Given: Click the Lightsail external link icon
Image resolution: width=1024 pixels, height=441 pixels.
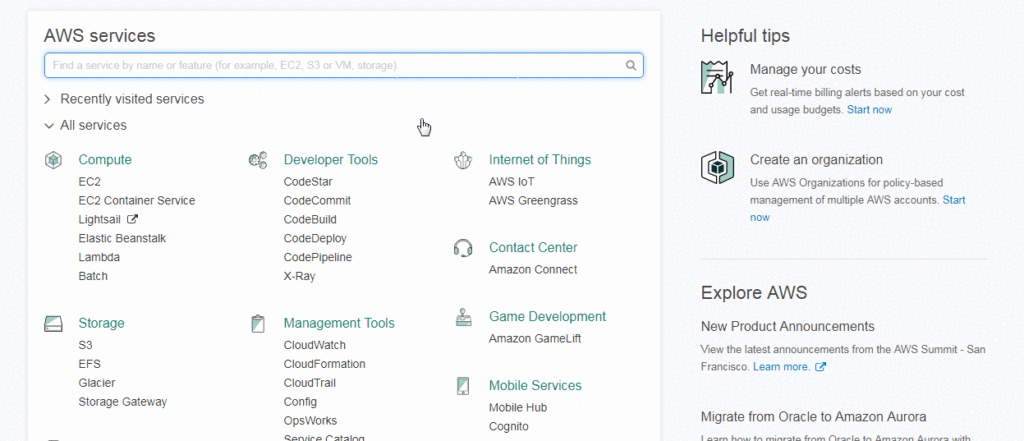Looking at the screenshot, I should click(132, 220).
